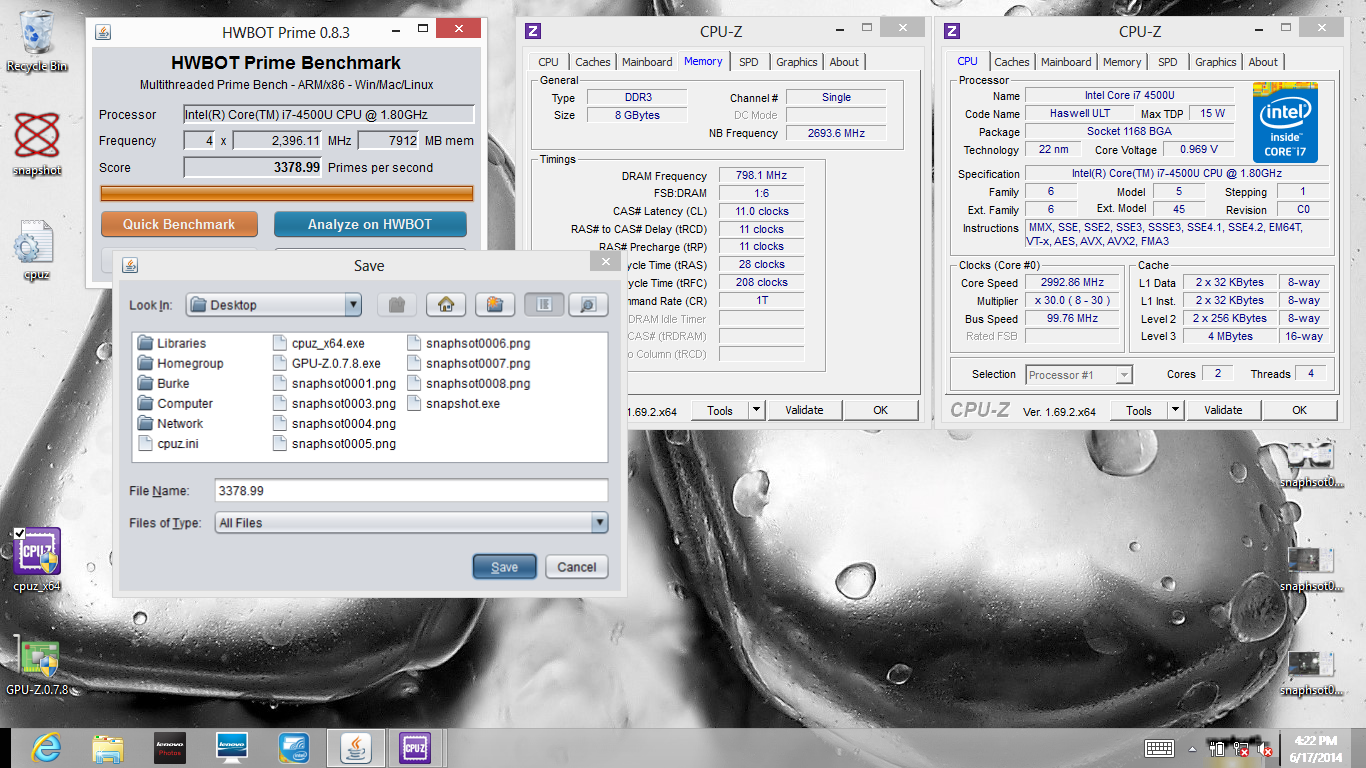Open touch keyboard from system tray
1366x768 pixels.
(1159, 748)
